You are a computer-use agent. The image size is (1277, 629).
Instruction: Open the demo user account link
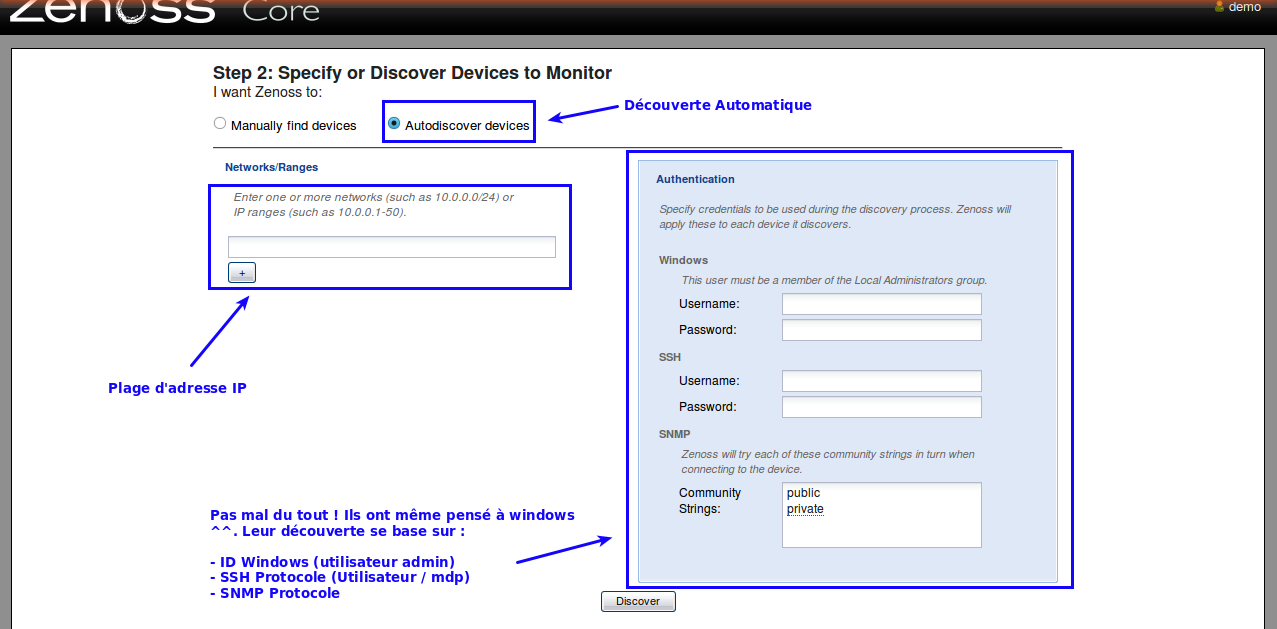(1244, 7)
